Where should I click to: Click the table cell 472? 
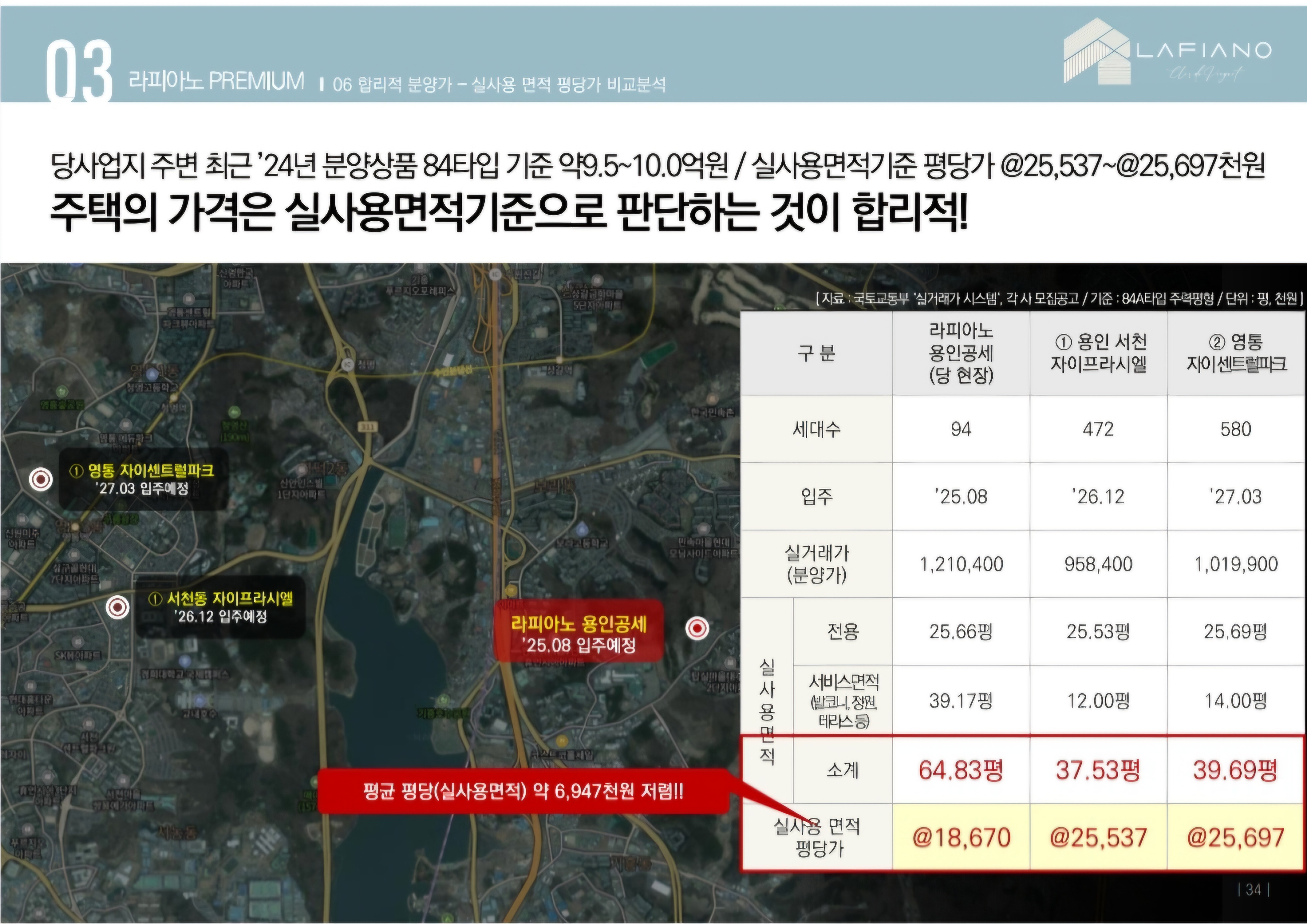pyautogui.click(x=1098, y=429)
